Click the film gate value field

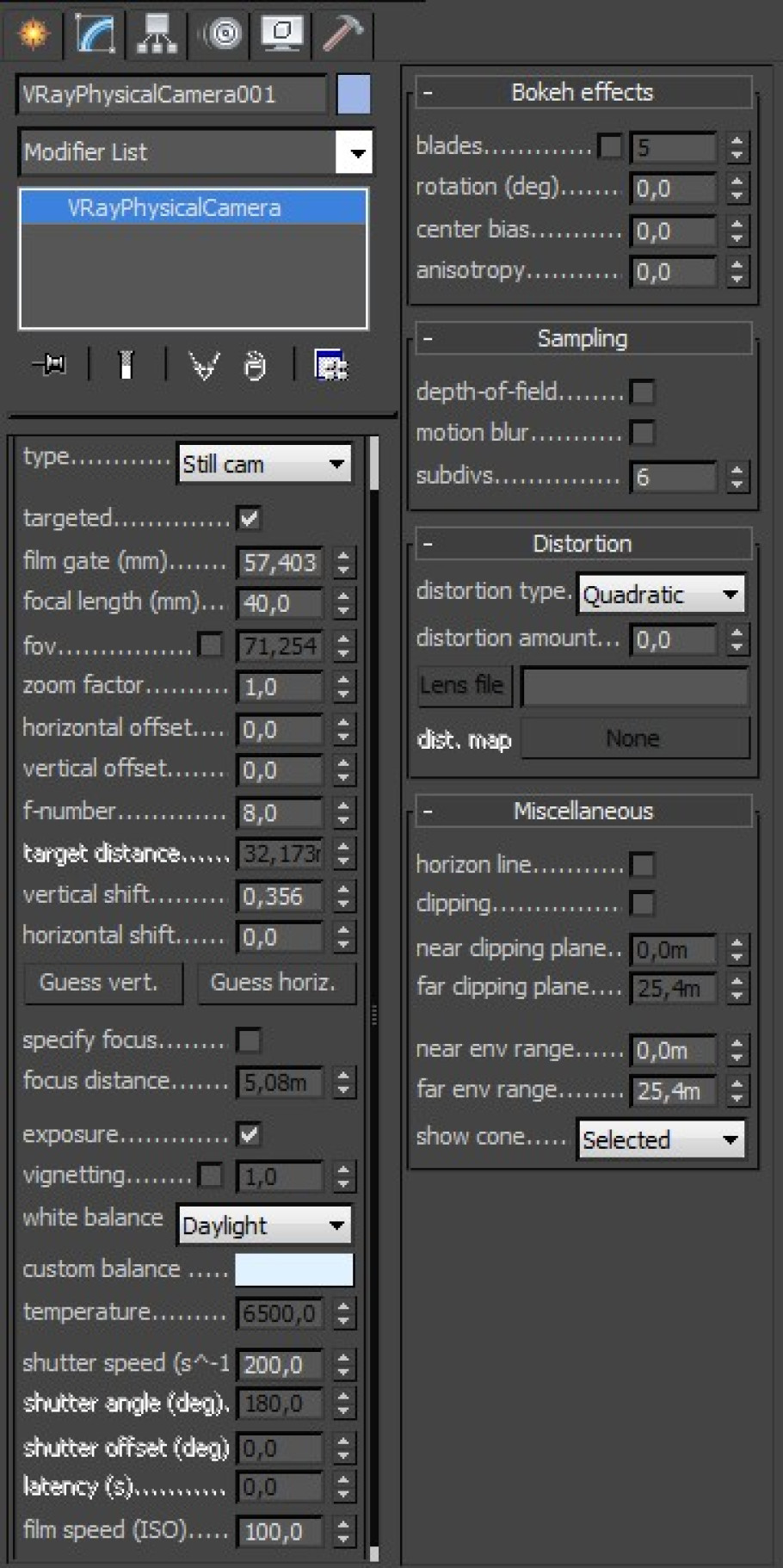(x=281, y=563)
